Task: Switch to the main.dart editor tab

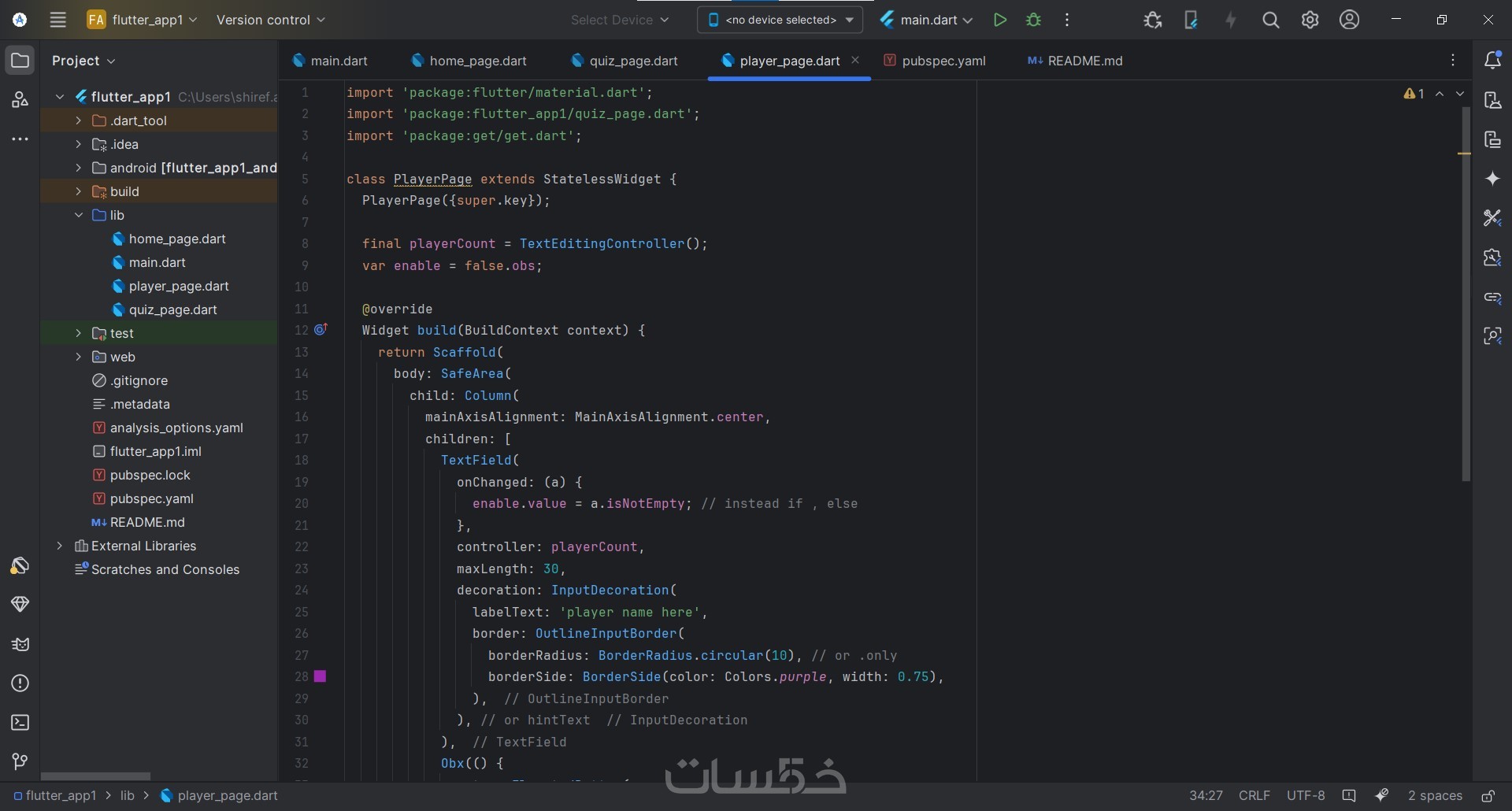Action: [x=330, y=61]
